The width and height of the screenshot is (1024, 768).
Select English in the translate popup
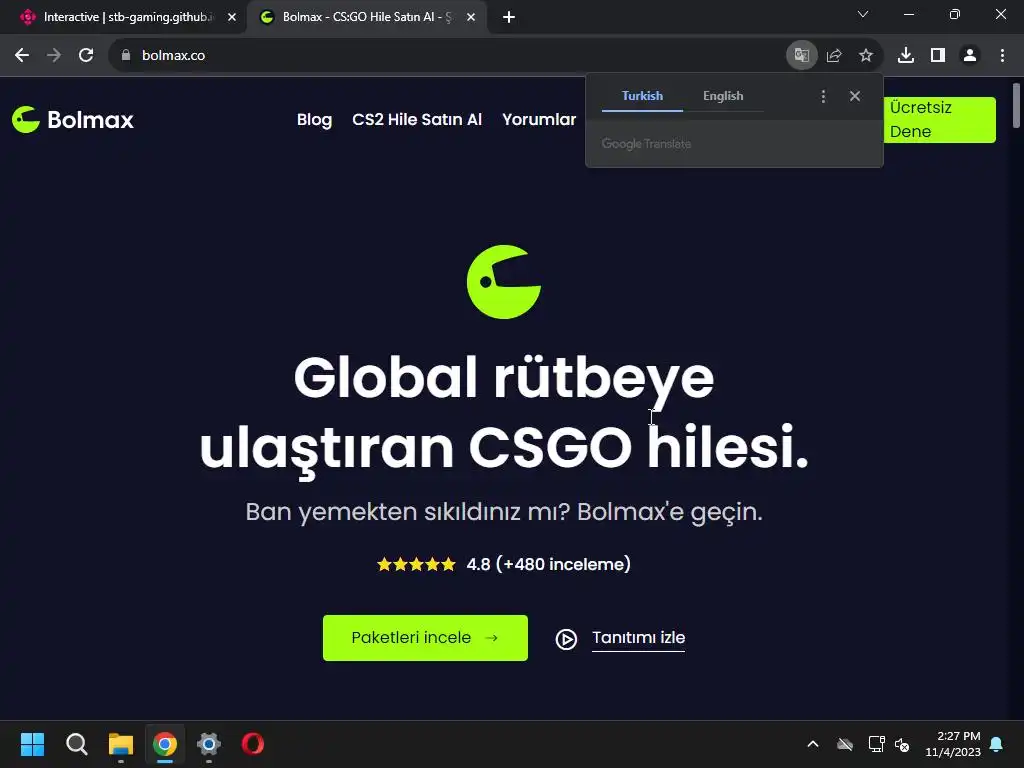pos(723,96)
